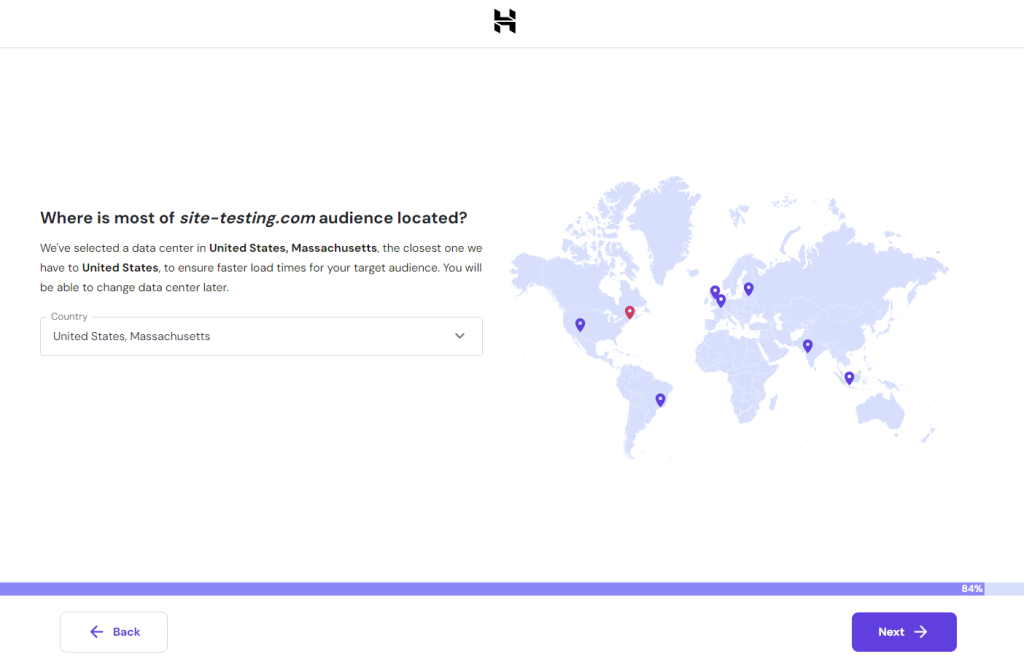Click the Next button to continue
Image resolution: width=1024 pixels, height=662 pixels.
point(903,631)
